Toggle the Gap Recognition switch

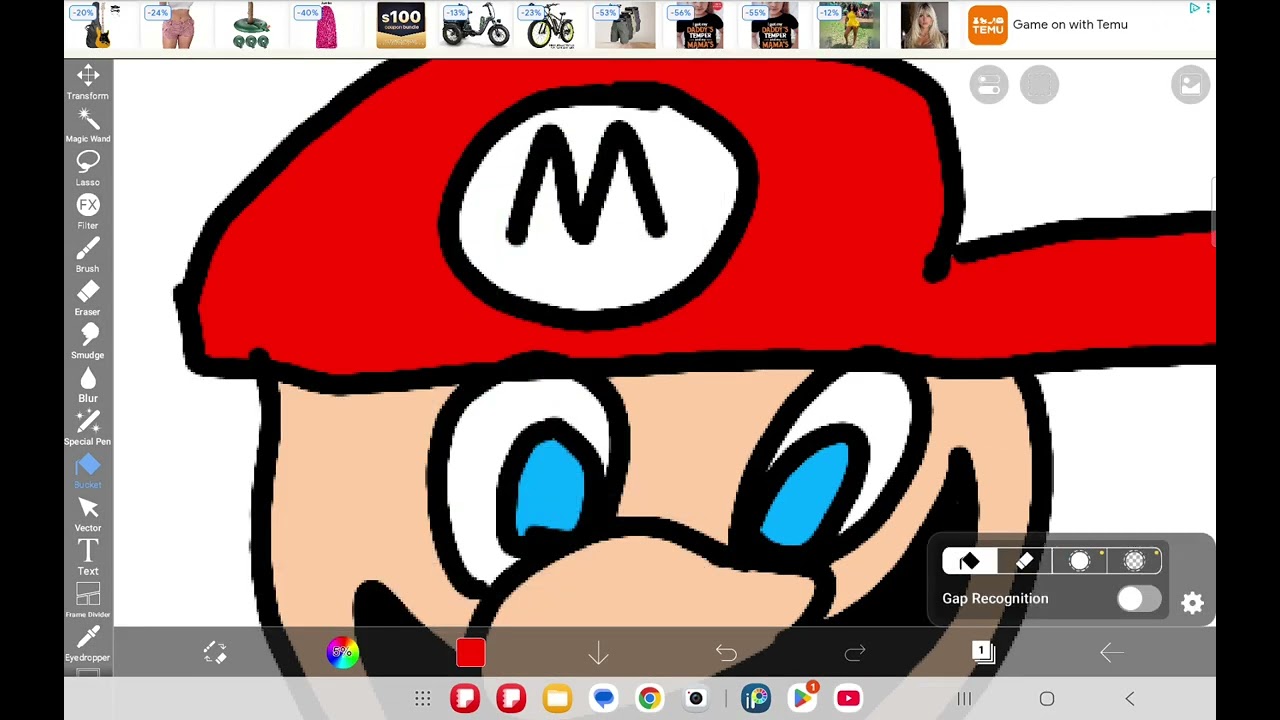[x=1139, y=599]
